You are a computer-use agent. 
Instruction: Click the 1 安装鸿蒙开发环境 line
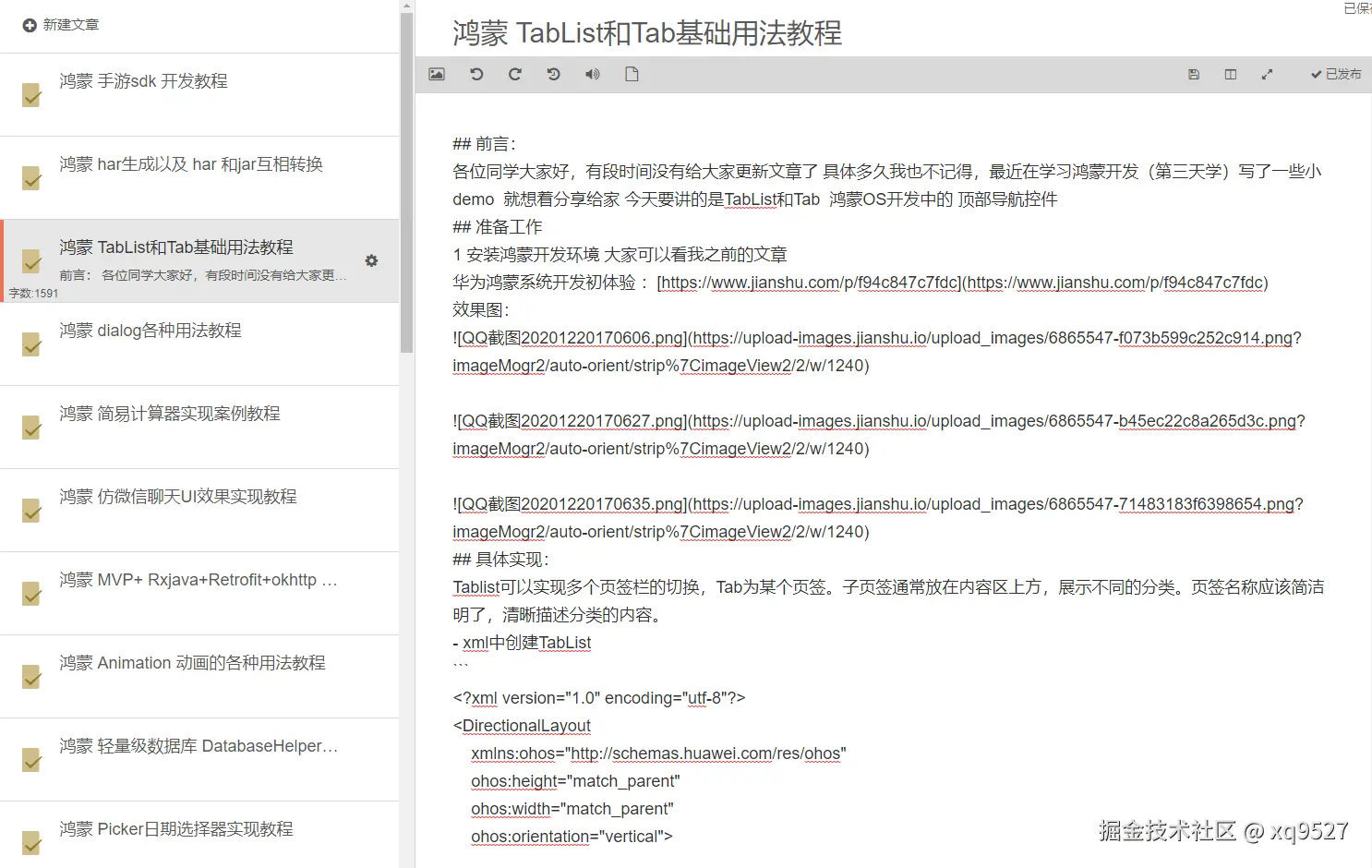click(x=620, y=255)
